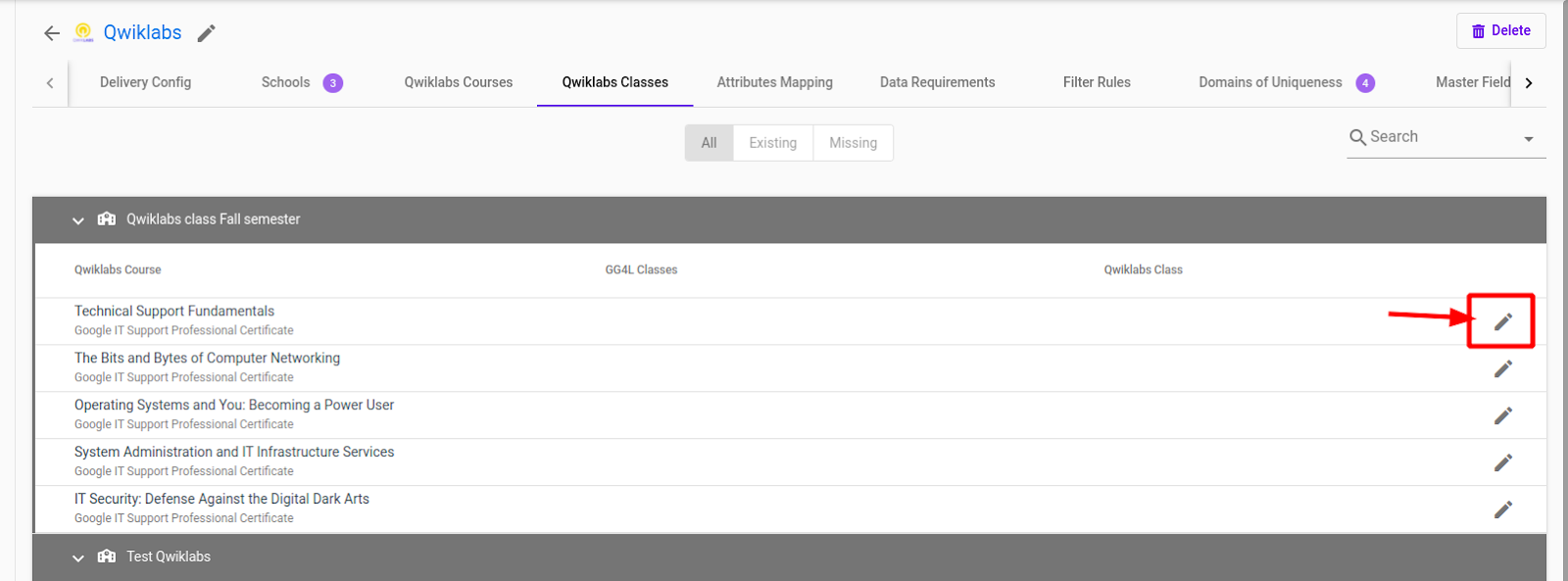Switch to the Data Requirements tab
This screenshot has width=1568, height=581.
tap(937, 82)
